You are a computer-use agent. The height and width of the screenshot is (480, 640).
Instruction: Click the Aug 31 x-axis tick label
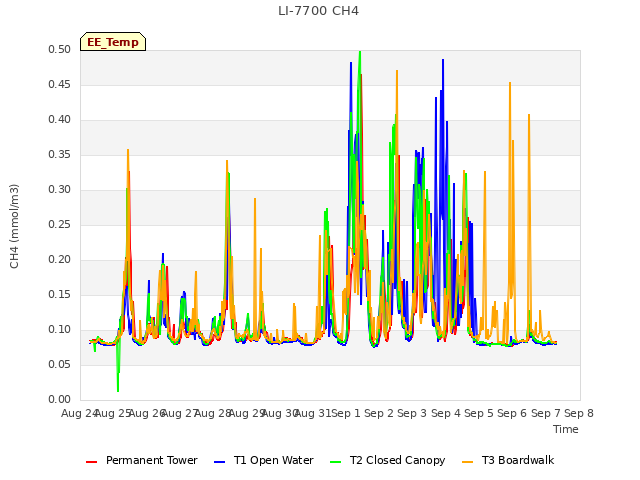[313, 413]
